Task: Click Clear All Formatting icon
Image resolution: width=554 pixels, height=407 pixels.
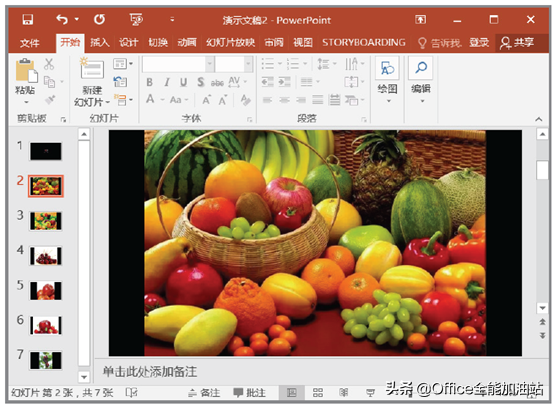Action: [x=246, y=100]
